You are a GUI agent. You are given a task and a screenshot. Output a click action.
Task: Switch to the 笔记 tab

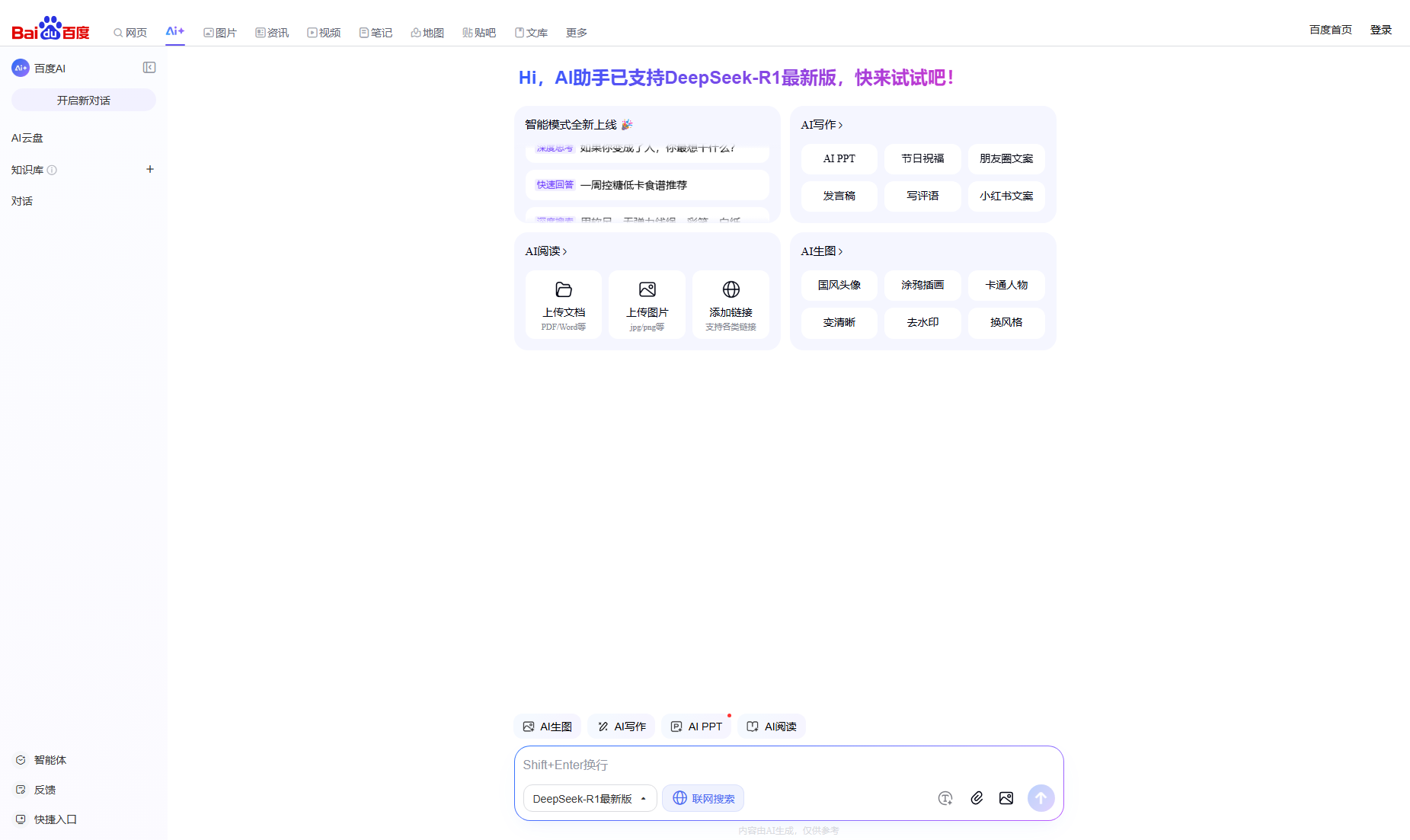coord(376,33)
